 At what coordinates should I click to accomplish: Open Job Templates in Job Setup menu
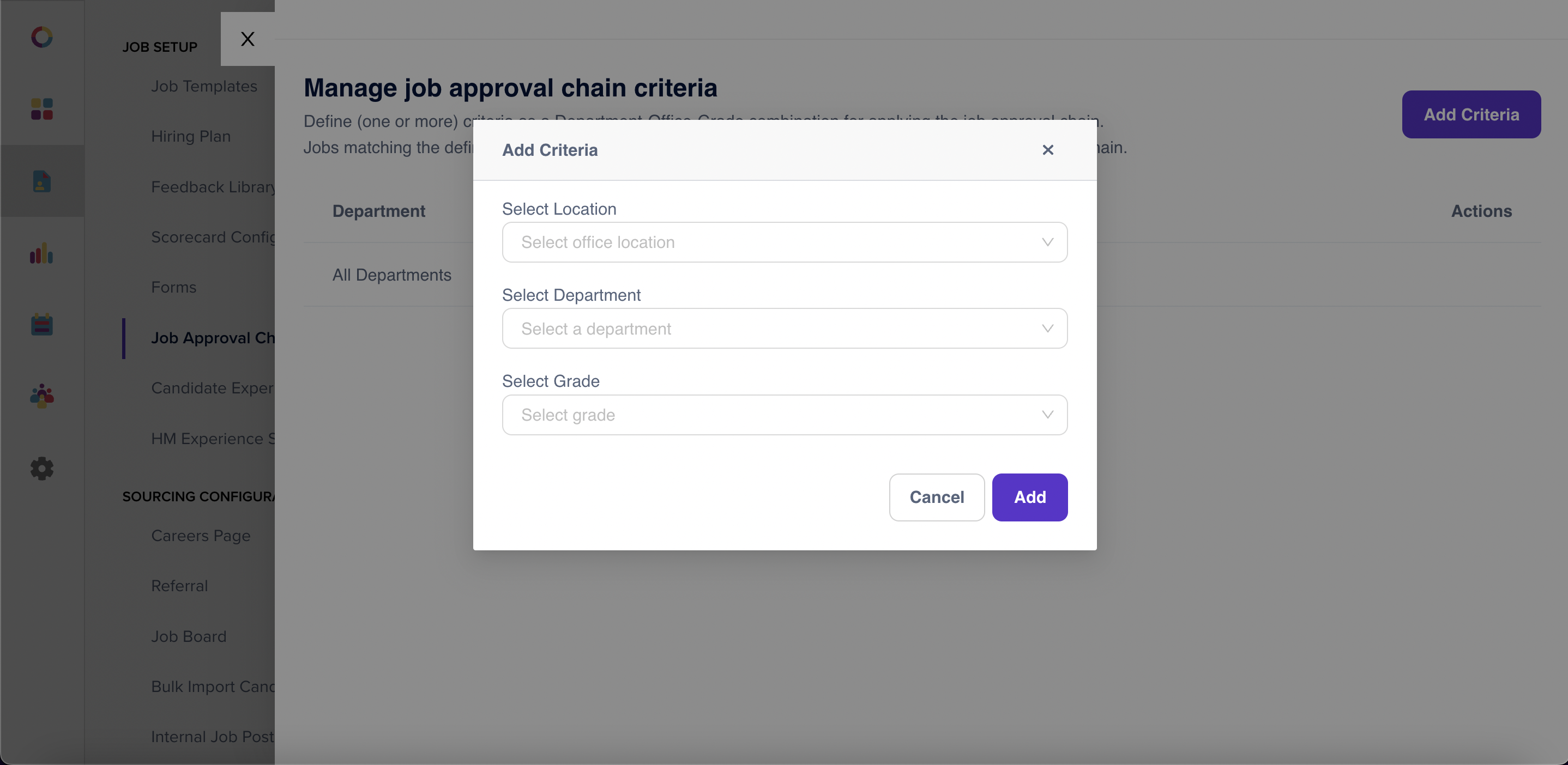(x=204, y=86)
